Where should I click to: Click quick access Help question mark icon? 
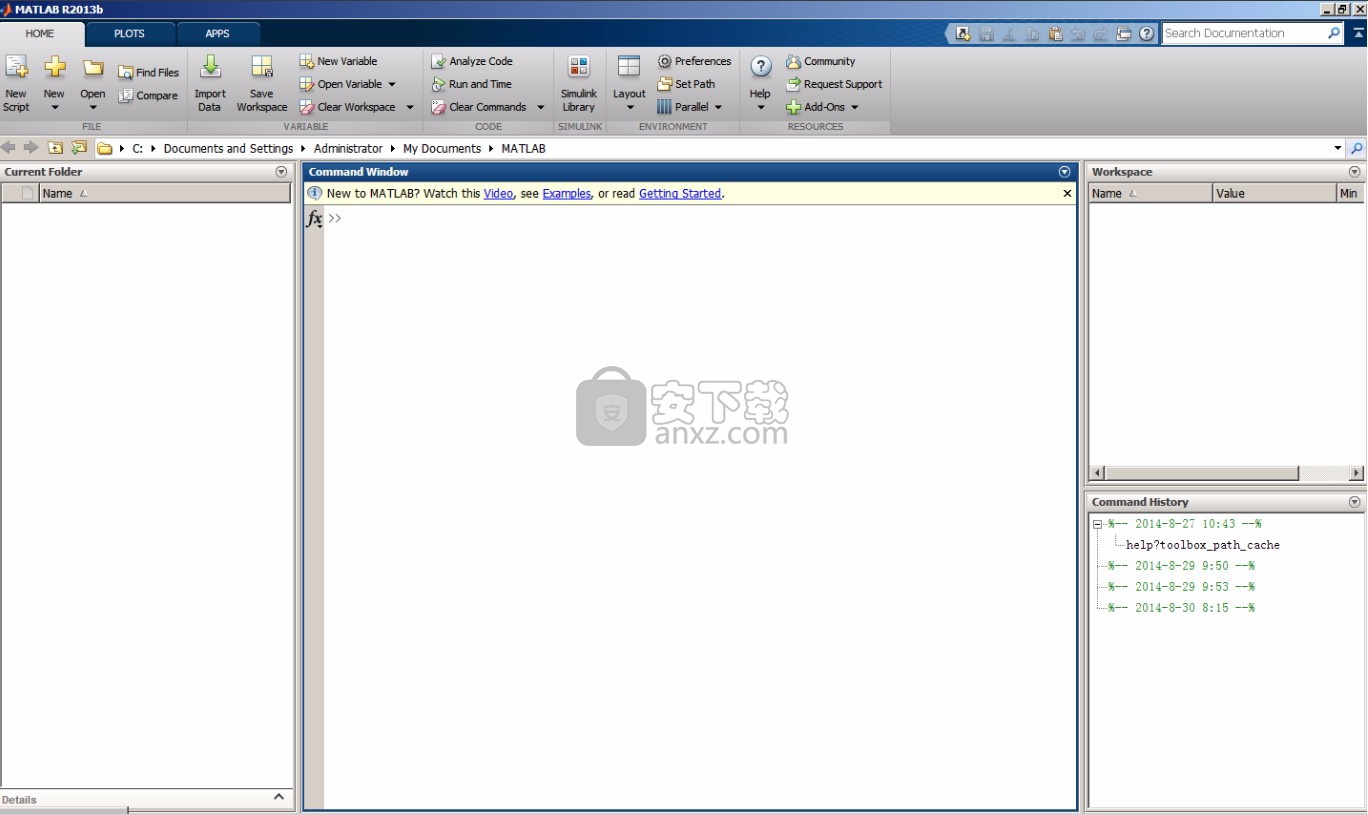[1146, 33]
